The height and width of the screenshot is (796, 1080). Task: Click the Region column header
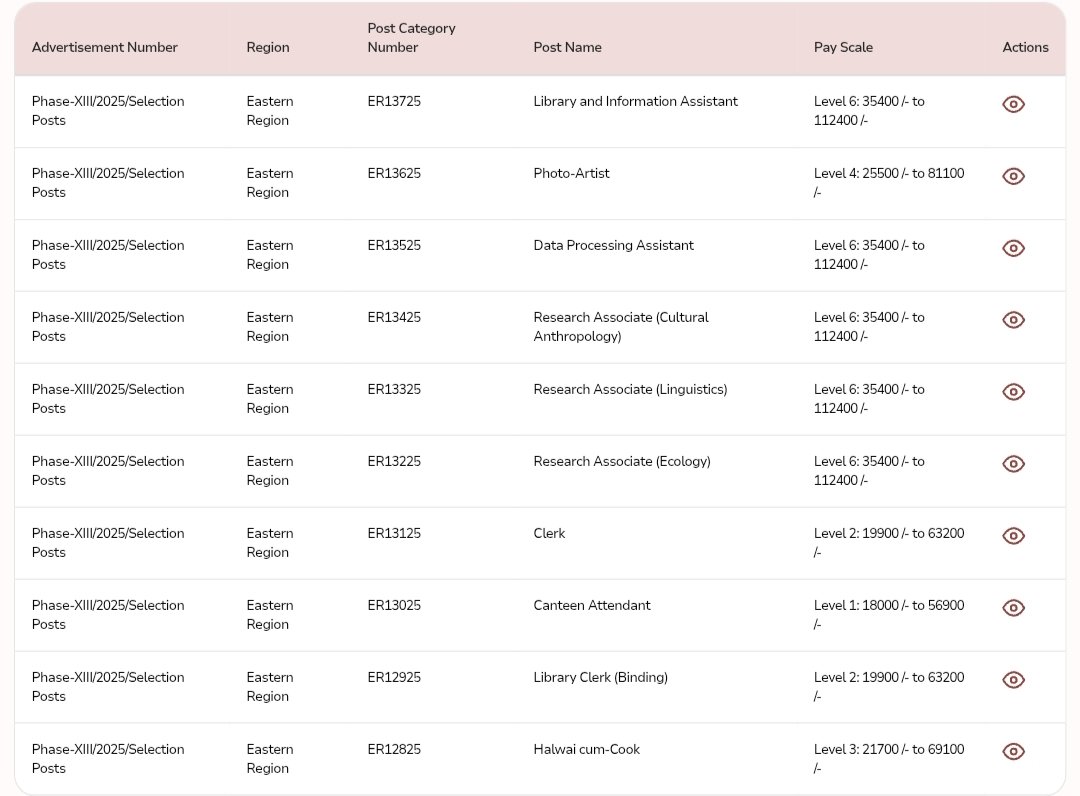point(267,47)
